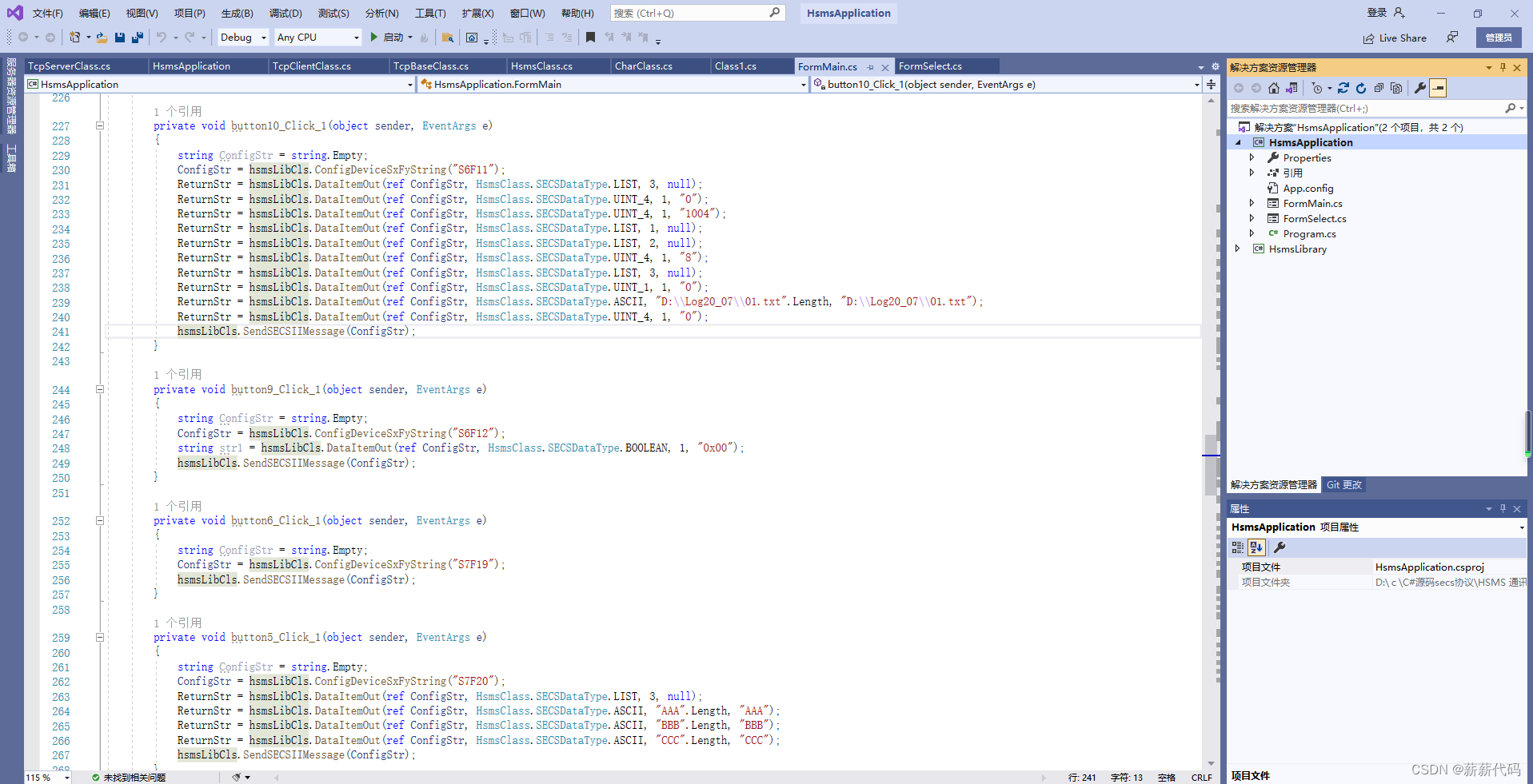Click the green Start debugging play icon
Viewport: 1533px width, 784px height.
pyautogui.click(x=373, y=38)
